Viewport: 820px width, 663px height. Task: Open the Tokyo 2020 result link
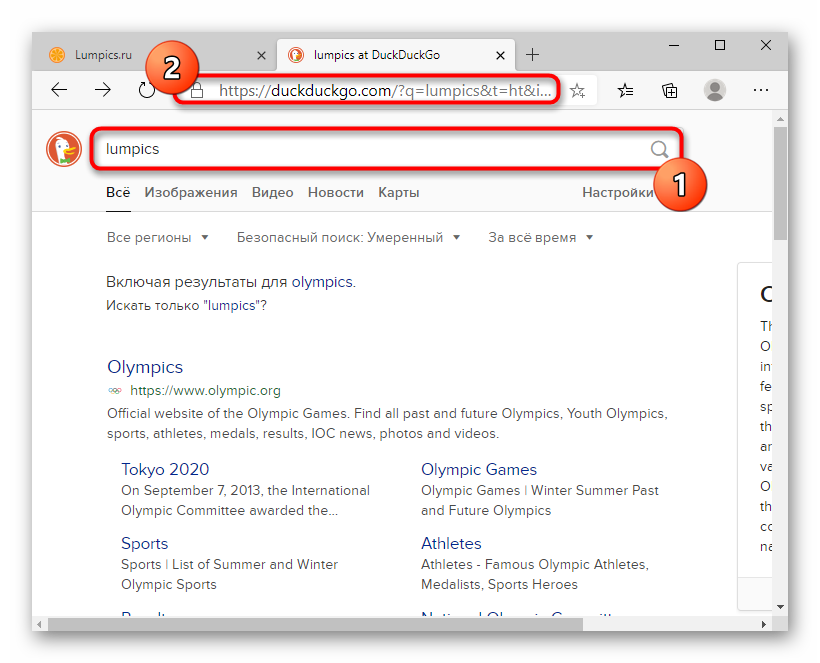click(x=165, y=469)
